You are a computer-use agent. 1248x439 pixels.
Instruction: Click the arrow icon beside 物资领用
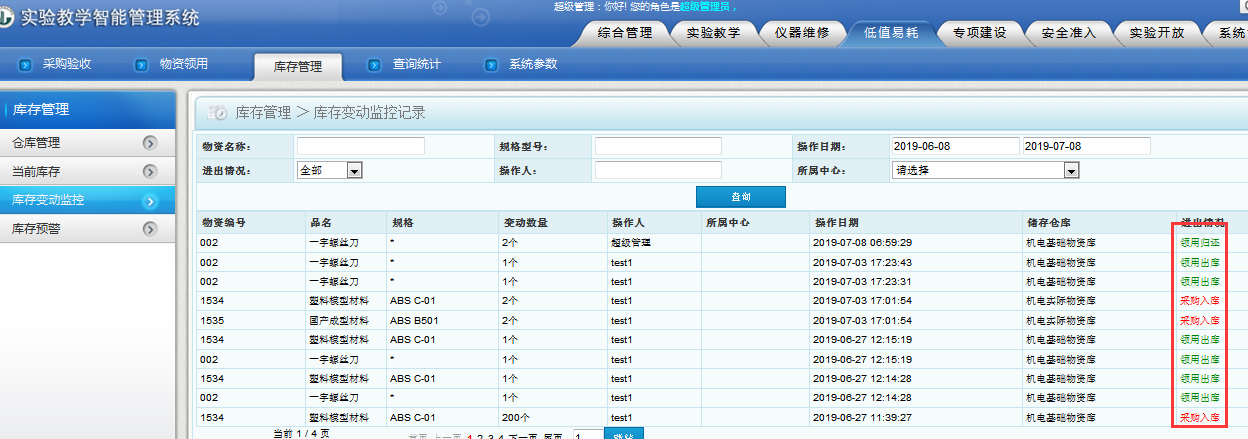click(142, 65)
